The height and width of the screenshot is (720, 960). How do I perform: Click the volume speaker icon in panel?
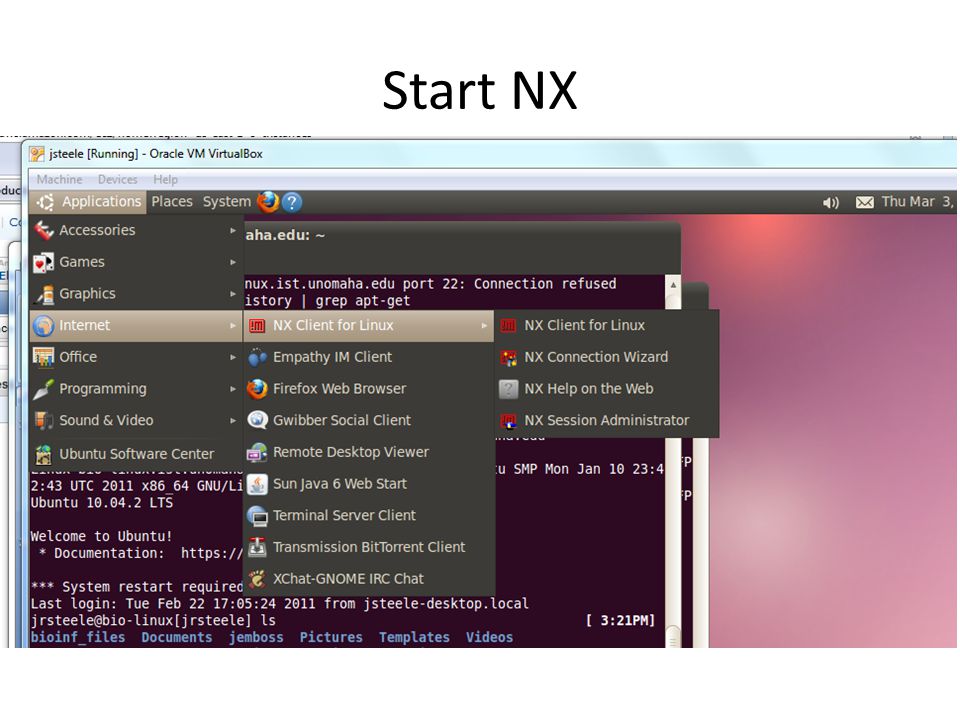(830, 203)
